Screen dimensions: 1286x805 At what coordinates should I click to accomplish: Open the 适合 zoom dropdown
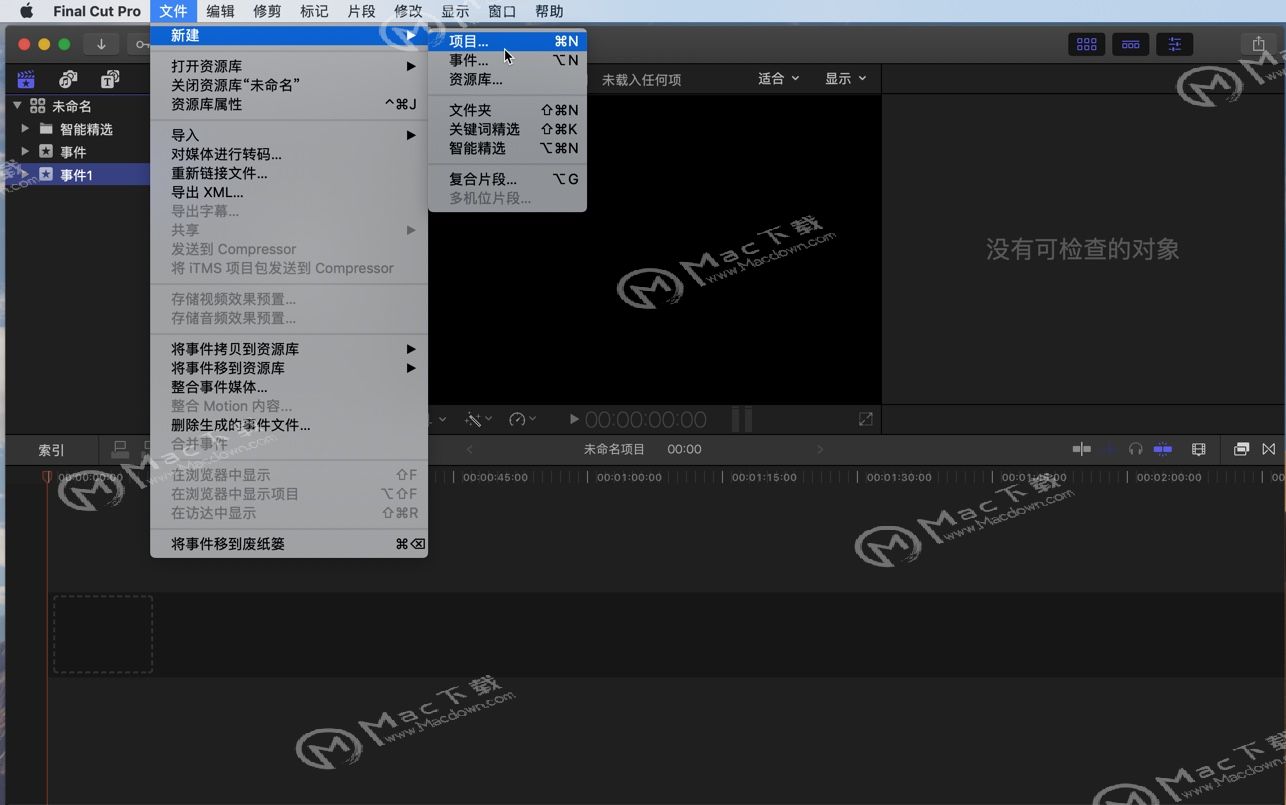[779, 78]
